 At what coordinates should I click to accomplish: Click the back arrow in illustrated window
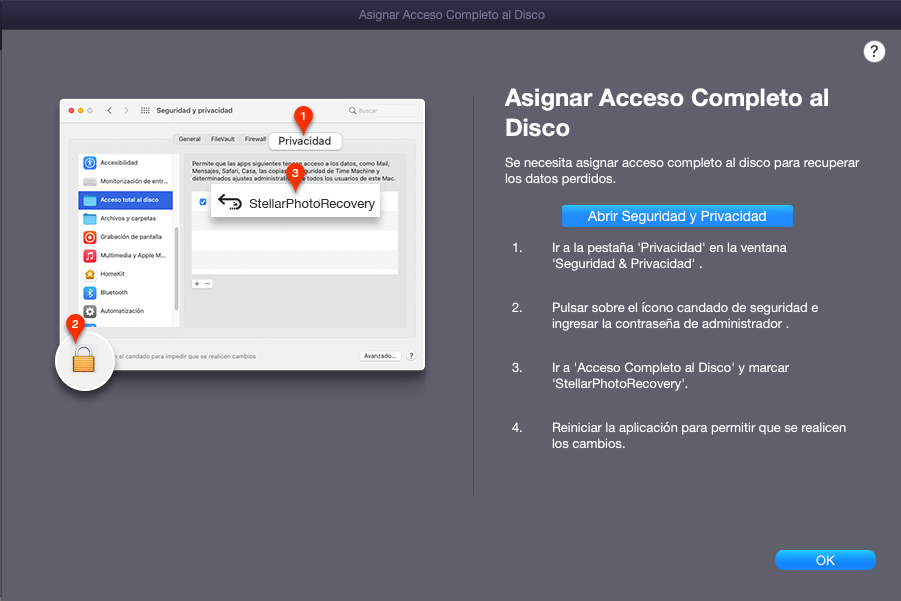pos(109,110)
